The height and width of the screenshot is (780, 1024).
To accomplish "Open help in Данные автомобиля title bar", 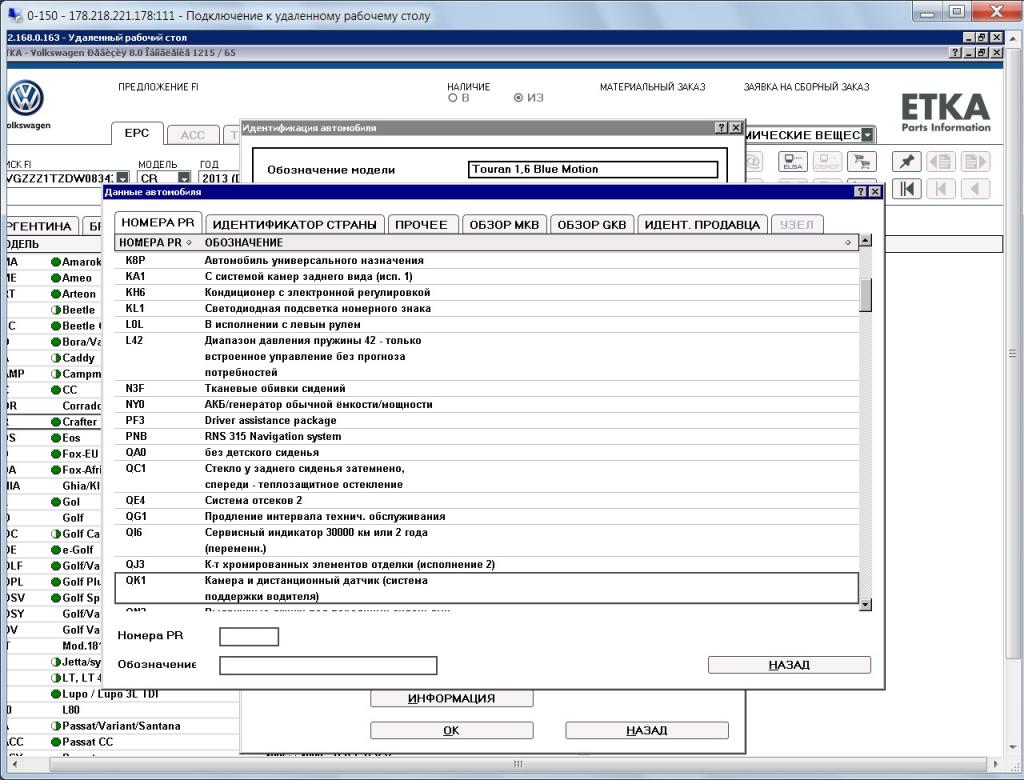I will point(861,191).
